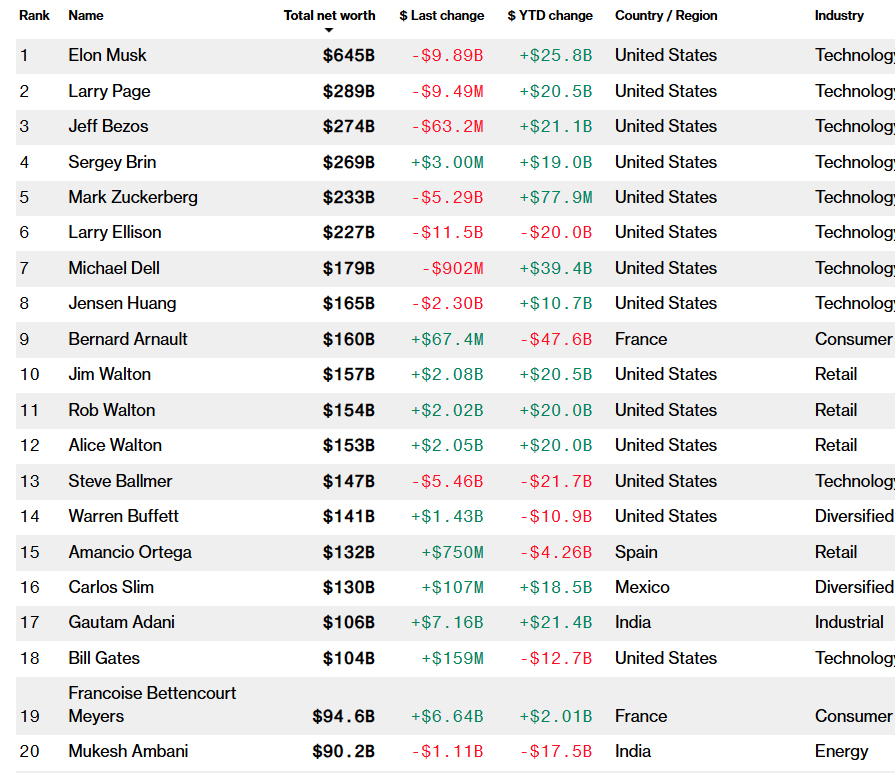Image resolution: width=895 pixels, height=773 pixels.
Task: Sort by $ Last change header
Action: click(441, 16)
